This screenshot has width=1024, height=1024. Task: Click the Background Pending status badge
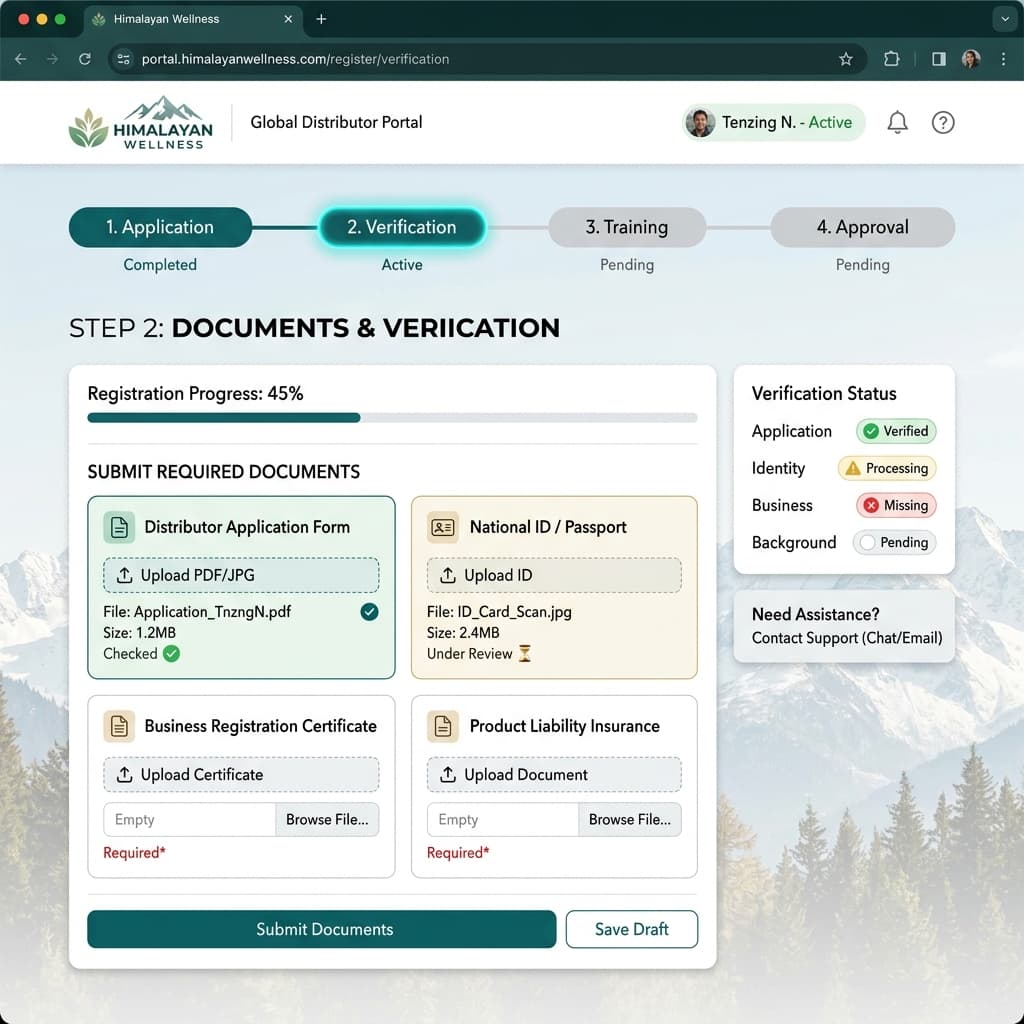pos(894,543)
